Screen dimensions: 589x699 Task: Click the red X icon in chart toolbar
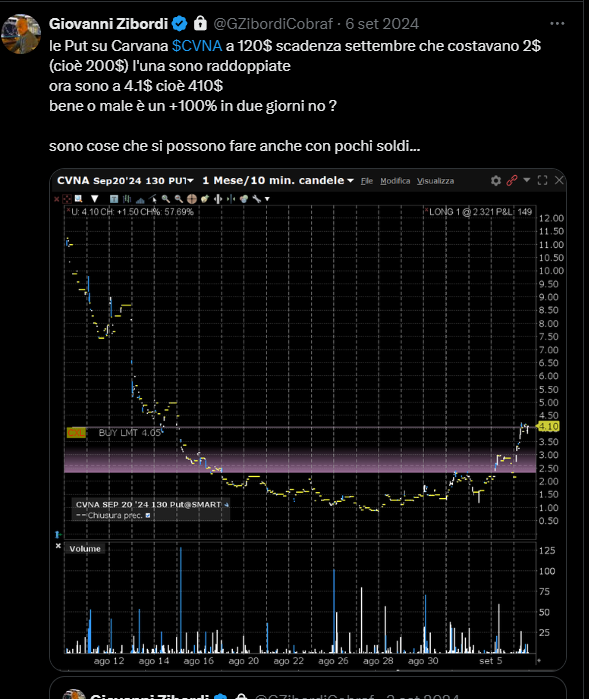(x=57, y=199)
